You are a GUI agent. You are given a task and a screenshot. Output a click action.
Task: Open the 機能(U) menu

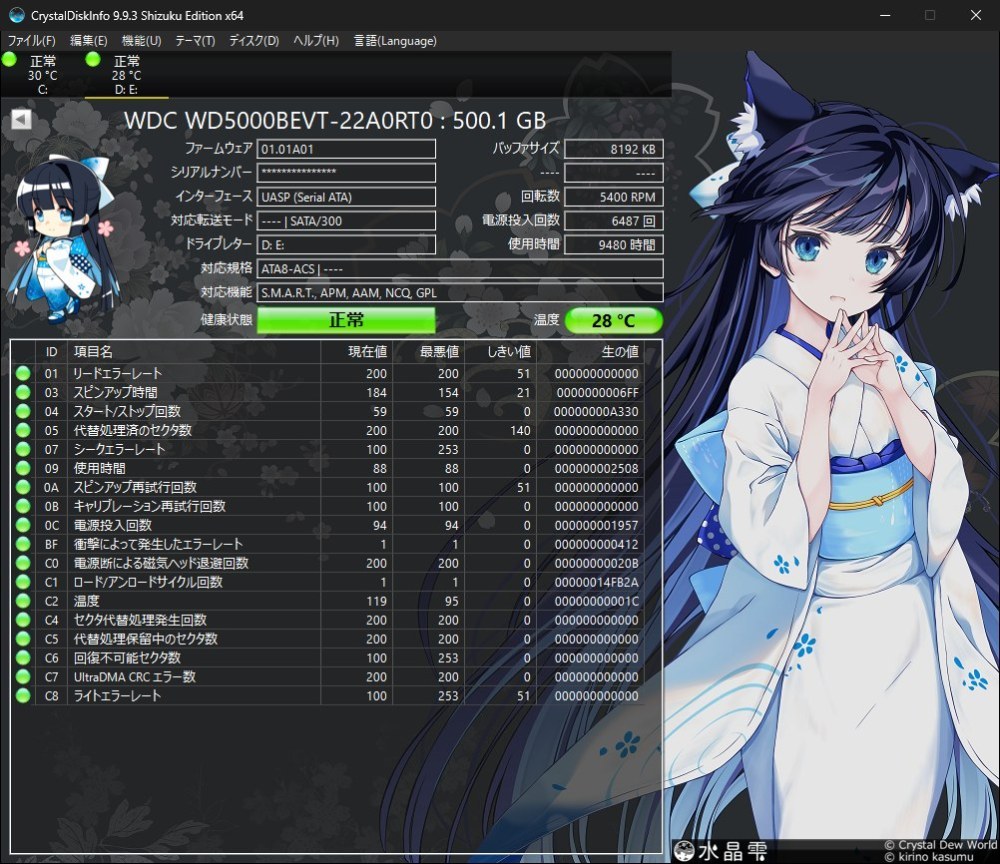(141, 41)
